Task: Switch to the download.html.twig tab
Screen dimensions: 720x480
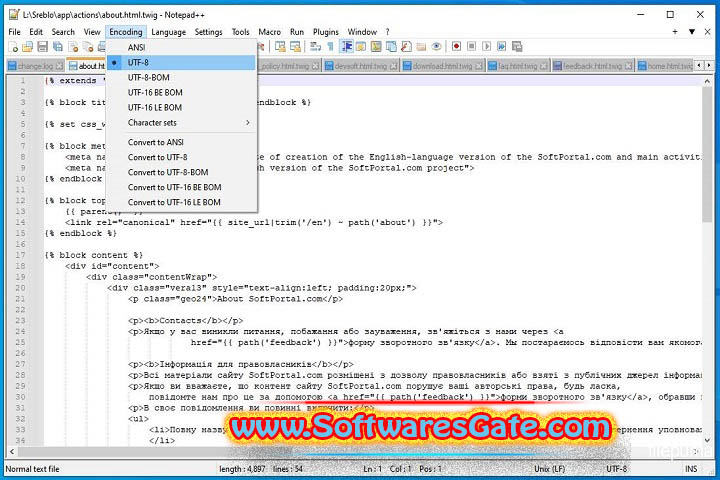Action: click(442, 66)
